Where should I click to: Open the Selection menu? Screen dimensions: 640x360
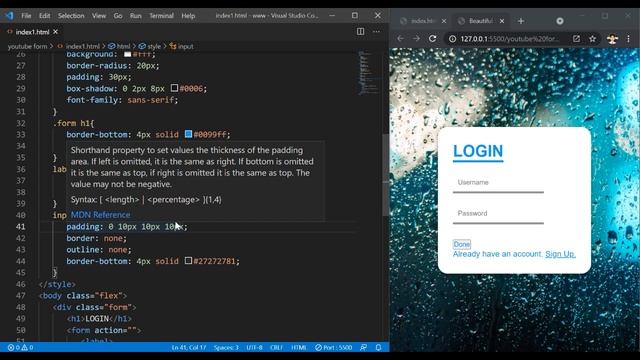71,16
